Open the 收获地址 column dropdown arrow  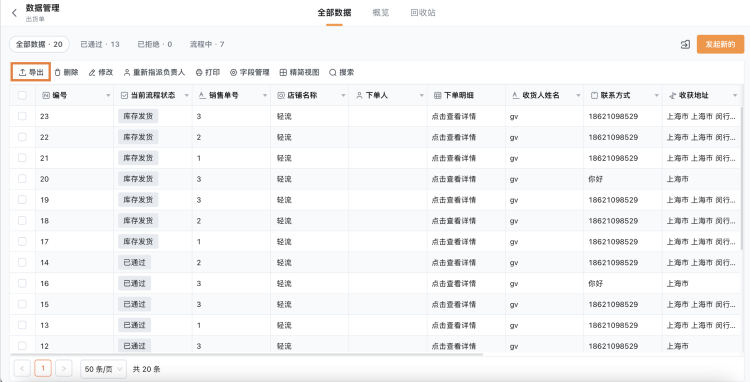(735, 96)
